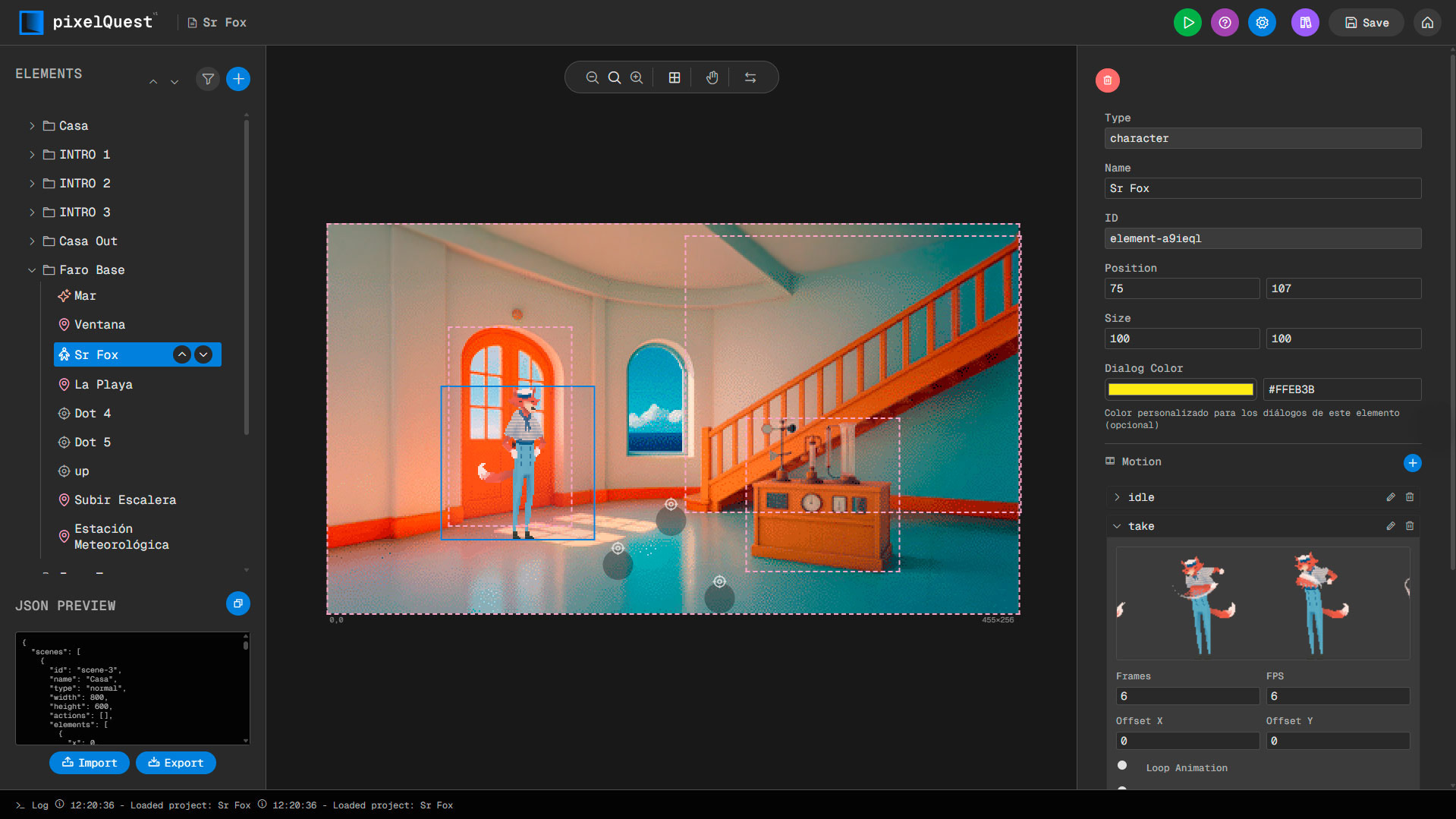Click the Export button

click(x=175, y=763)
